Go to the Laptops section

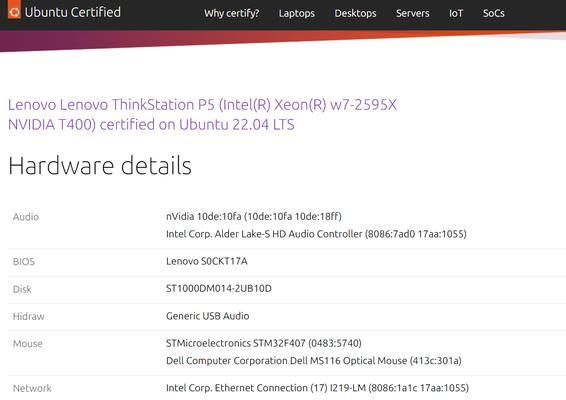(x=297, y=13)
